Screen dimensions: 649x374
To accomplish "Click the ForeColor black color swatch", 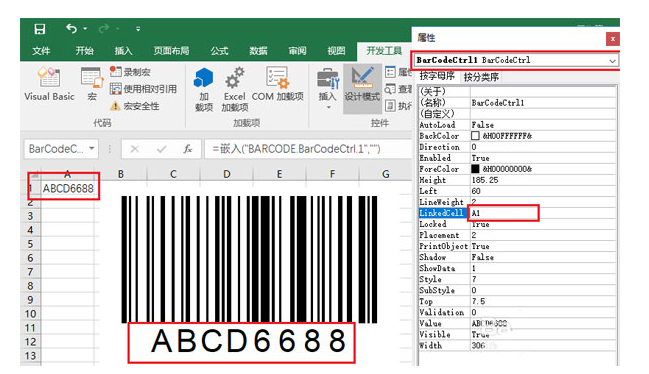I will coord(475,169).
